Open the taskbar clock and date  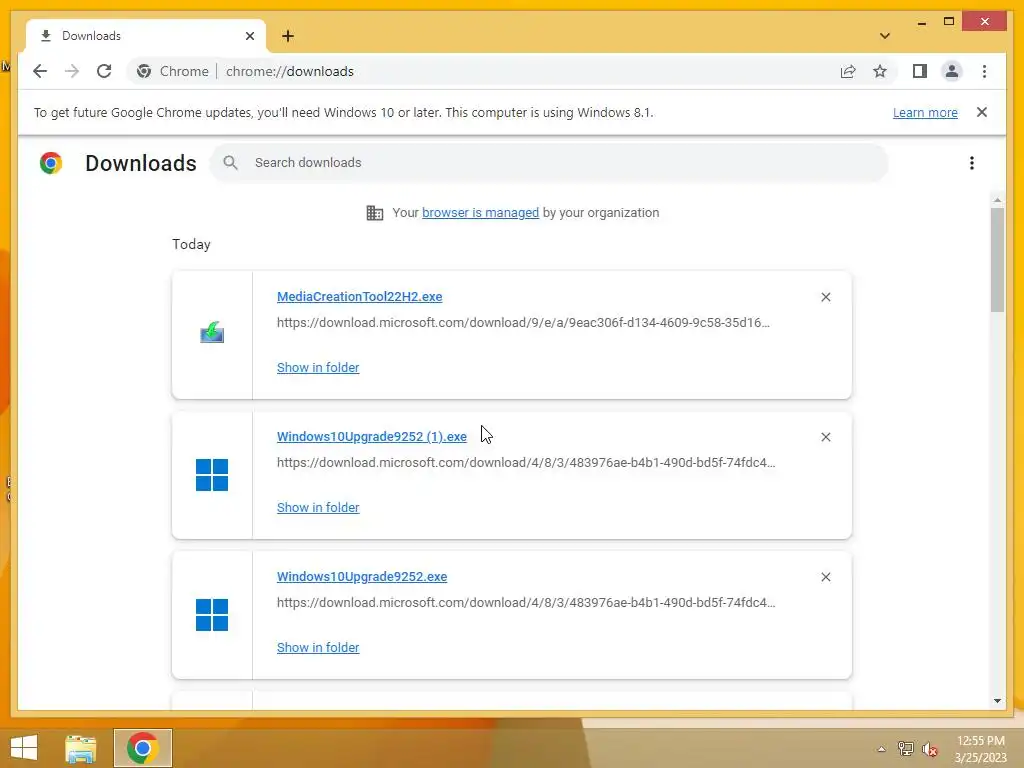(980, 749)
